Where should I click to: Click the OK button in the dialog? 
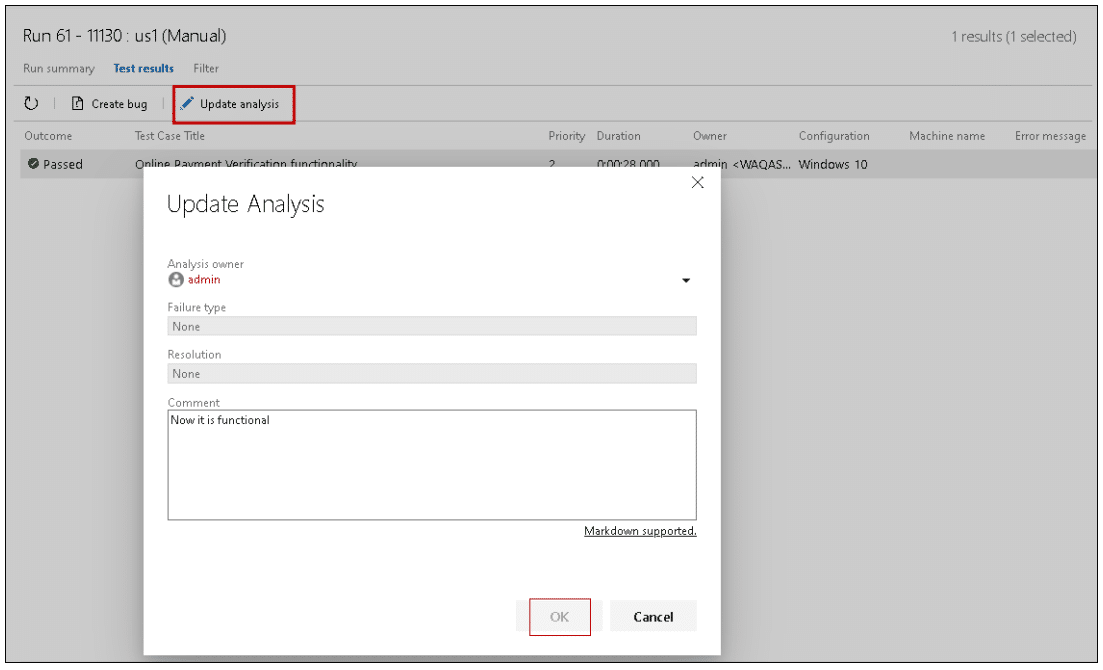[x=559, y=616]
